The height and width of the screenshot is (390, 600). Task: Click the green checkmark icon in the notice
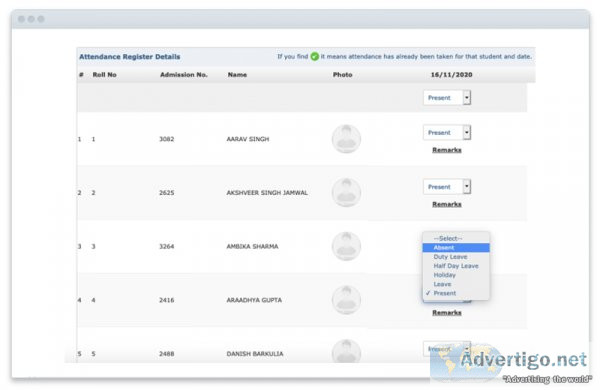315,57
